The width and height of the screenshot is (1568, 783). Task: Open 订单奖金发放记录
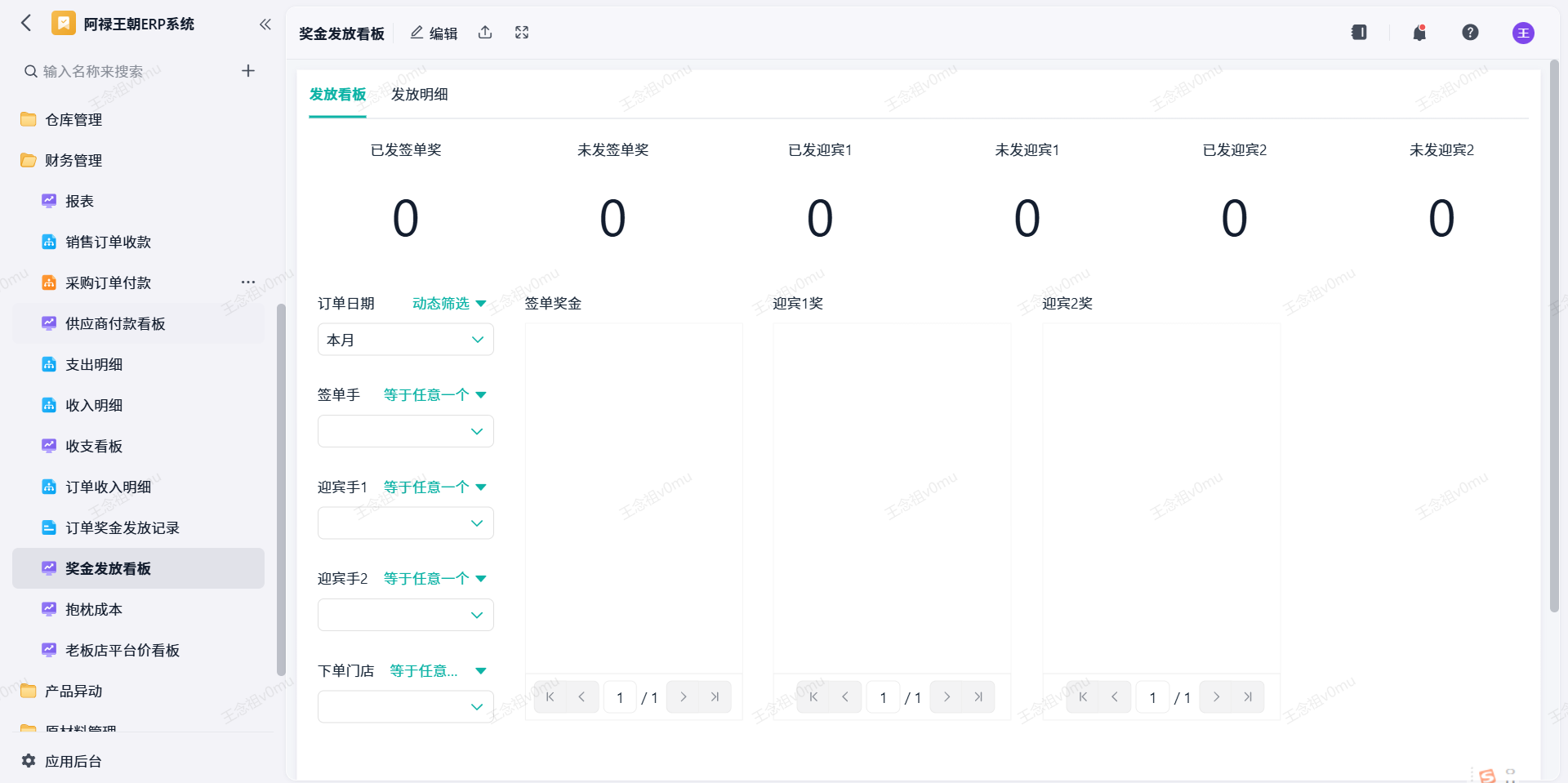(138, 527)
